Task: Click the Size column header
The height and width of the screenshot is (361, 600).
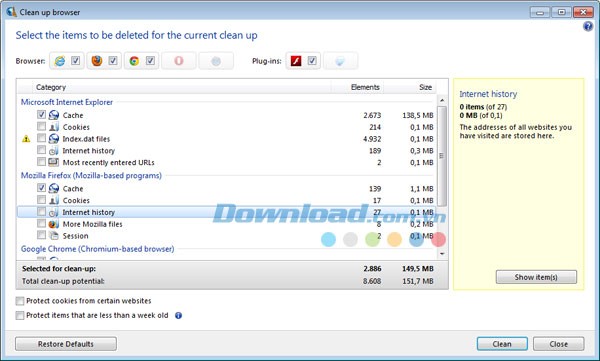Action: [410, 87]
